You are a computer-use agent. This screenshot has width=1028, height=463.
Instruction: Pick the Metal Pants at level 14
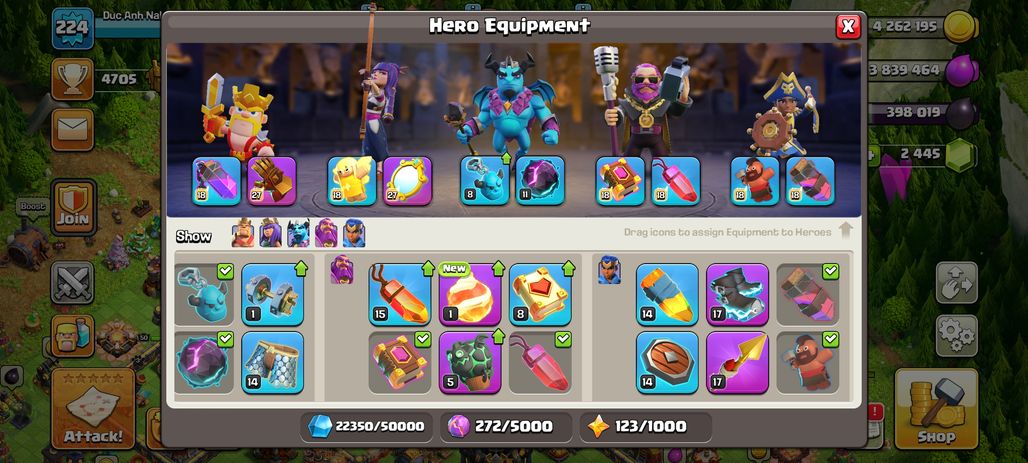coord(273,362)
